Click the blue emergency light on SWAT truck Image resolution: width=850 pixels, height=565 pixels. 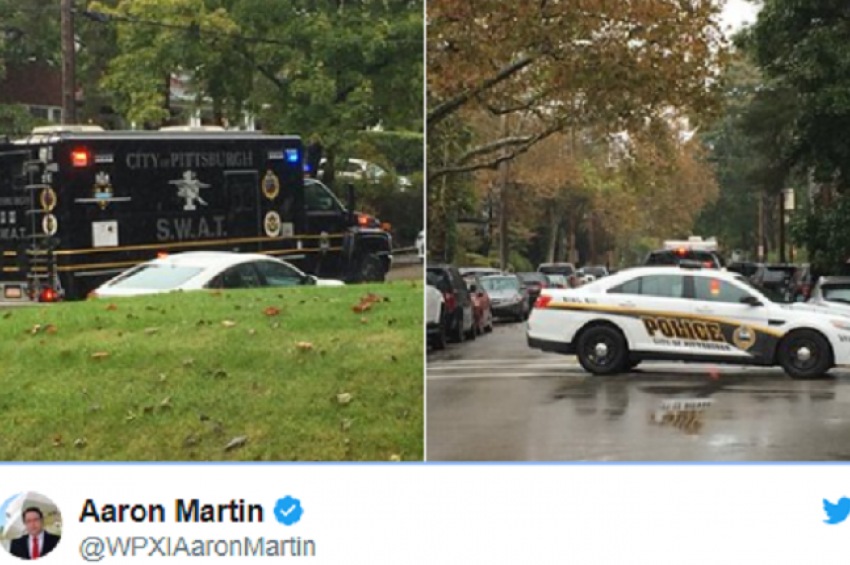(x=292, y=156)
